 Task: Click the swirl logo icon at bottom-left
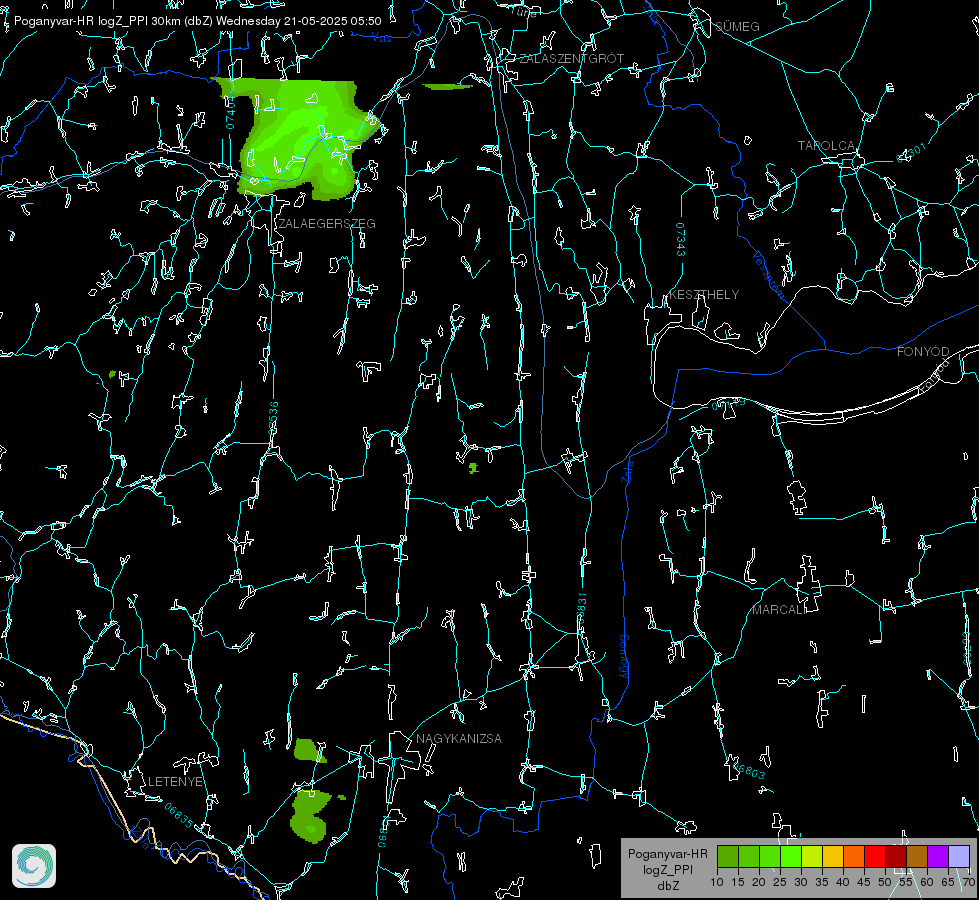click(34, 866)
